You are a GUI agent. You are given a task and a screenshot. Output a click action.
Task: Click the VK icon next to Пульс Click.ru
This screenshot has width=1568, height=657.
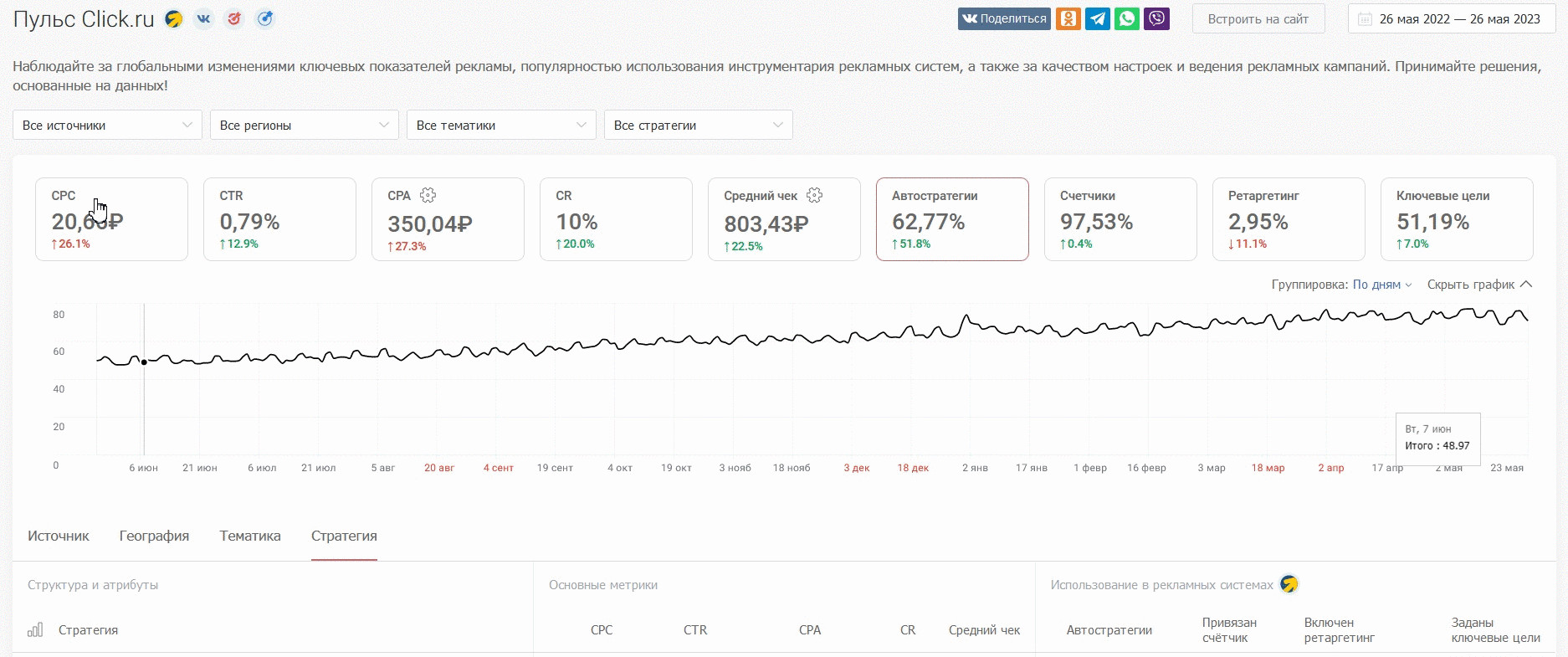point(204,19)
